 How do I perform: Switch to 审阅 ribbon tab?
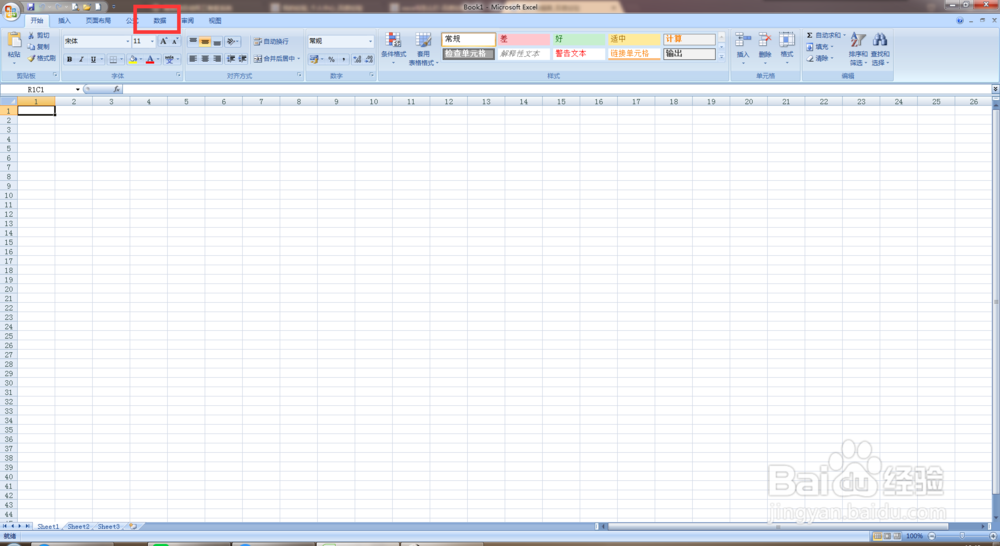[187, 21]
